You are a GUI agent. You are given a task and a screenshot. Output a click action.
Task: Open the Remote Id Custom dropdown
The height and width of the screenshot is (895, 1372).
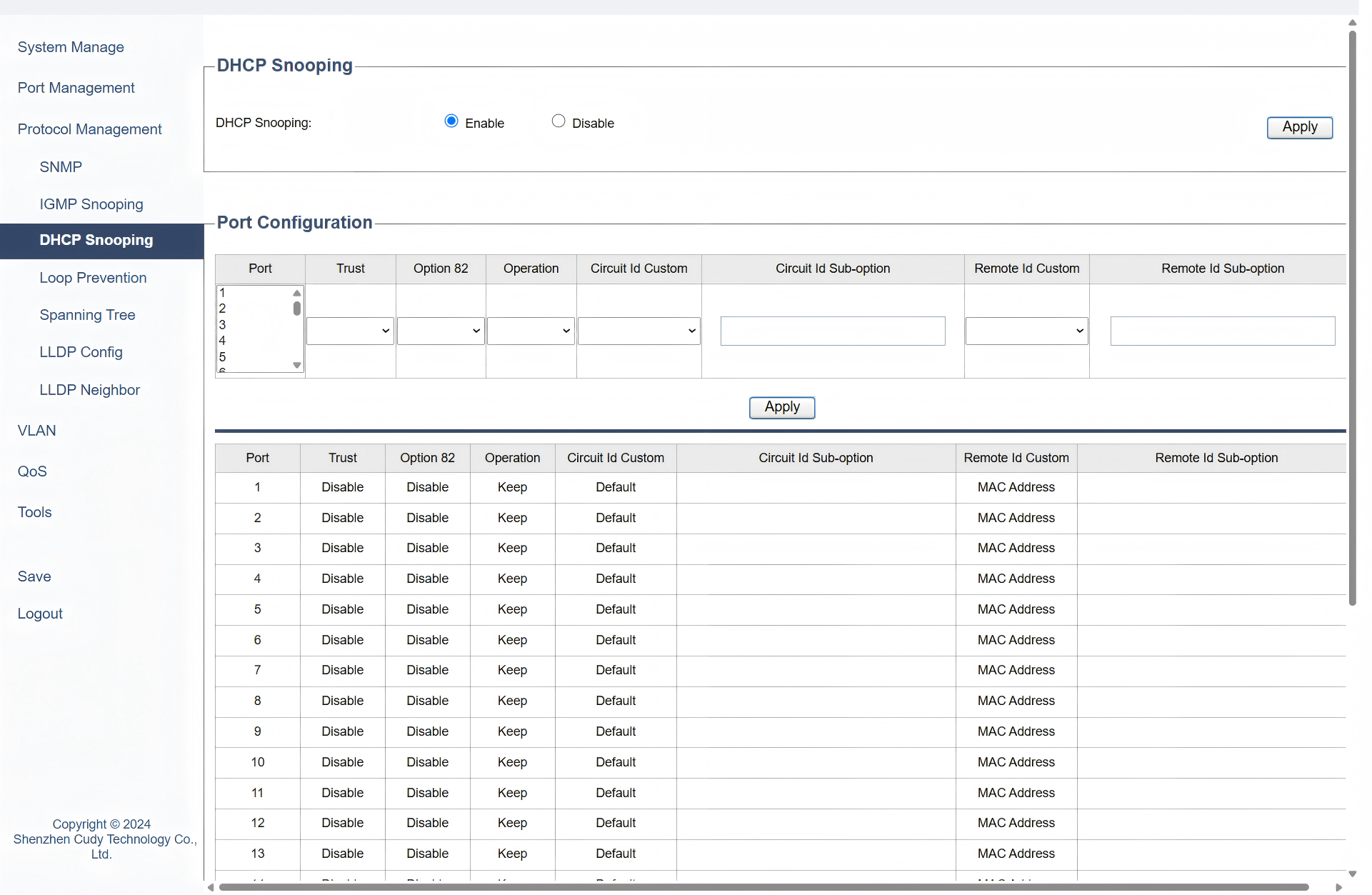pos(1026,331)
